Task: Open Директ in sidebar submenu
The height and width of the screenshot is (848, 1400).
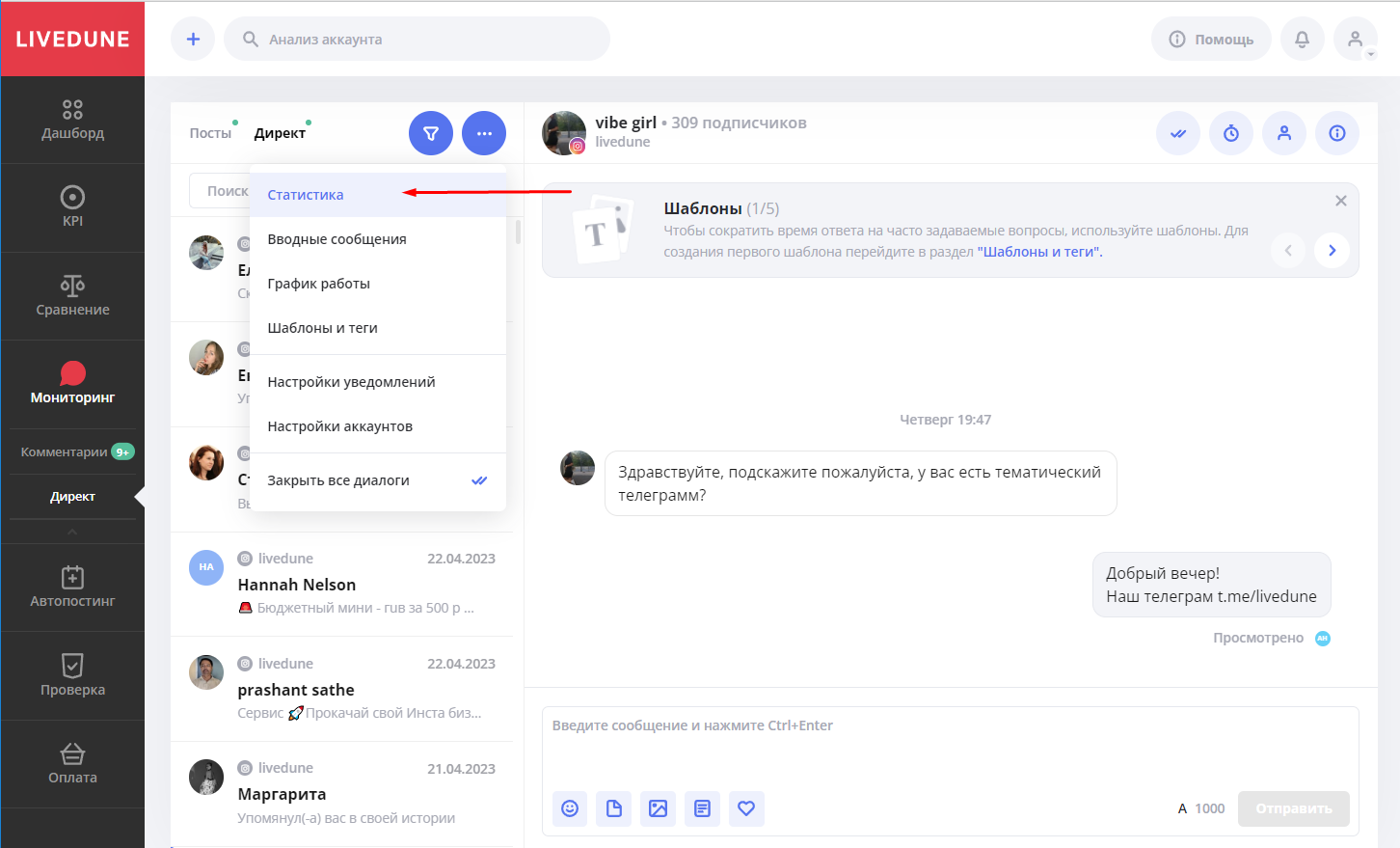Action: pos(72,497)
